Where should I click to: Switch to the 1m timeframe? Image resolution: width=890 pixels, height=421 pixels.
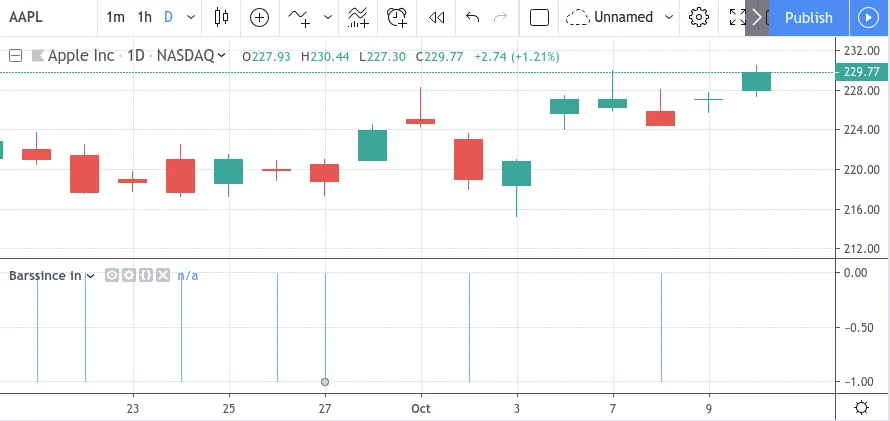(116, 17)
